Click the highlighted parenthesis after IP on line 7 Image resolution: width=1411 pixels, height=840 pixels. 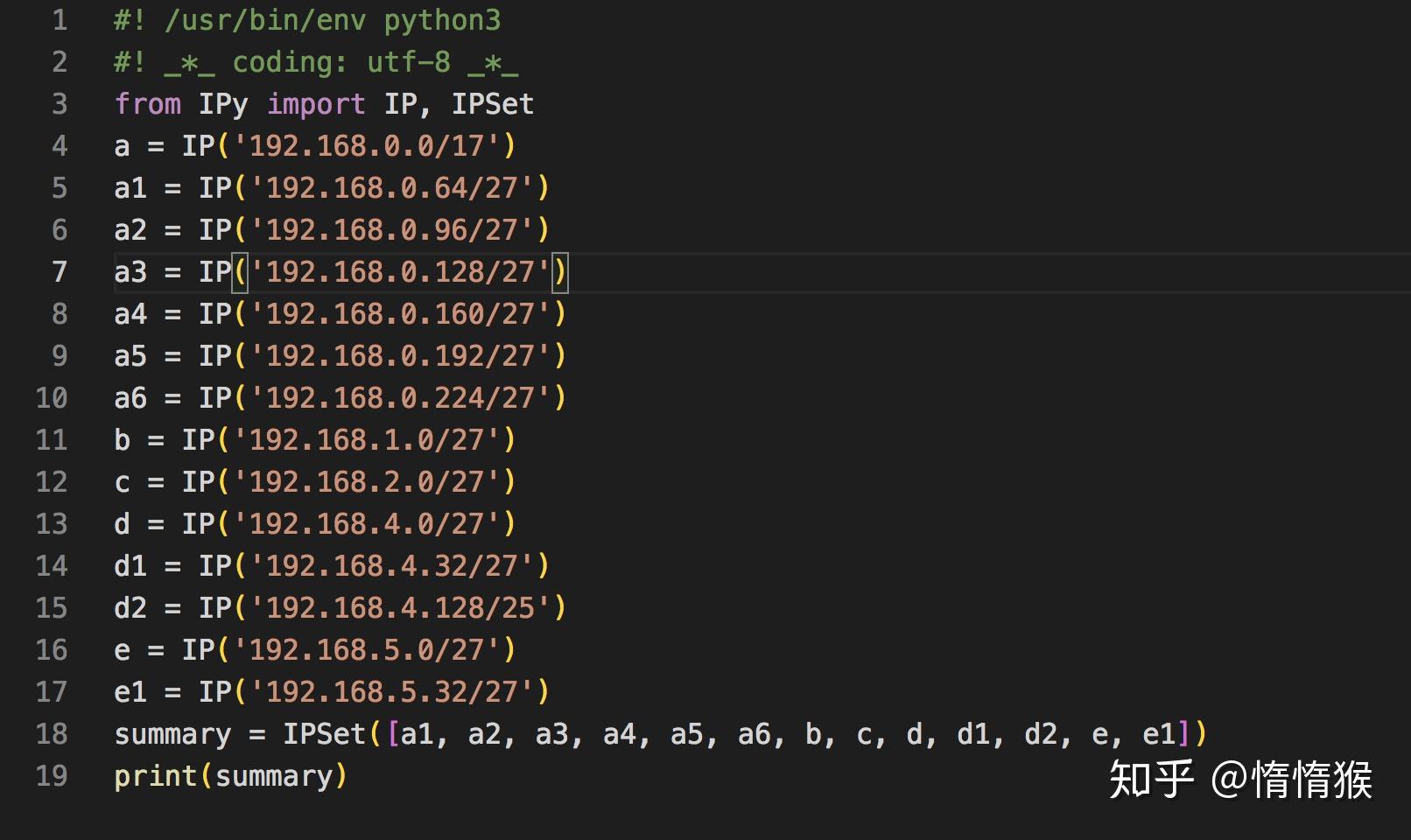click(x=242, y=272)
